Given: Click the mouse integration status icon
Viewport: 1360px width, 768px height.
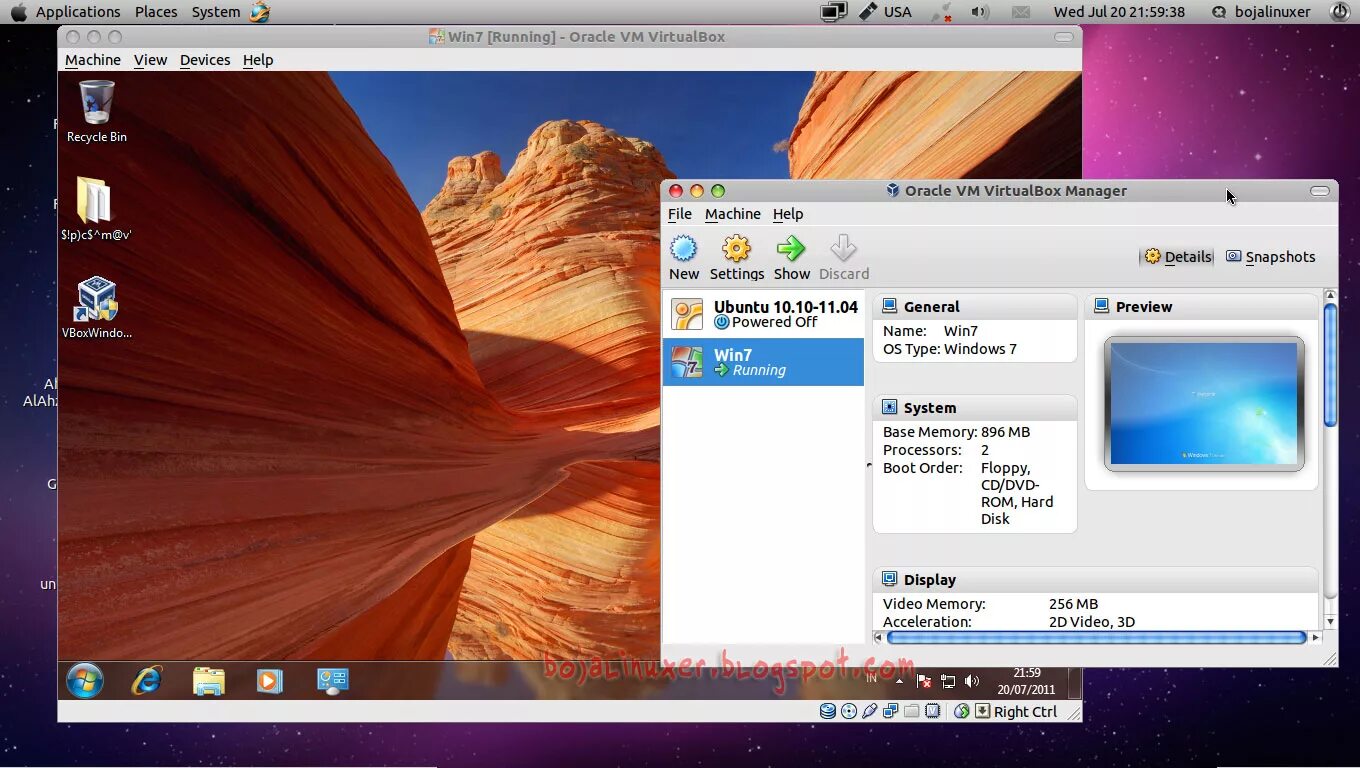Looking at the screenshot, I should pos(962,711).
